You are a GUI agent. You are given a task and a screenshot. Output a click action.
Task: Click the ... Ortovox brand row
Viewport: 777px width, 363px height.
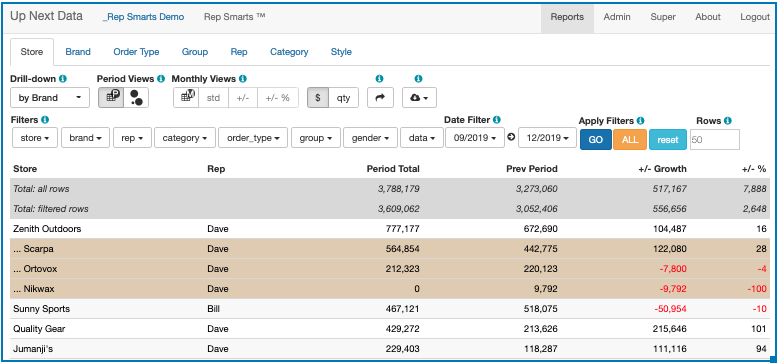[390, 269]
